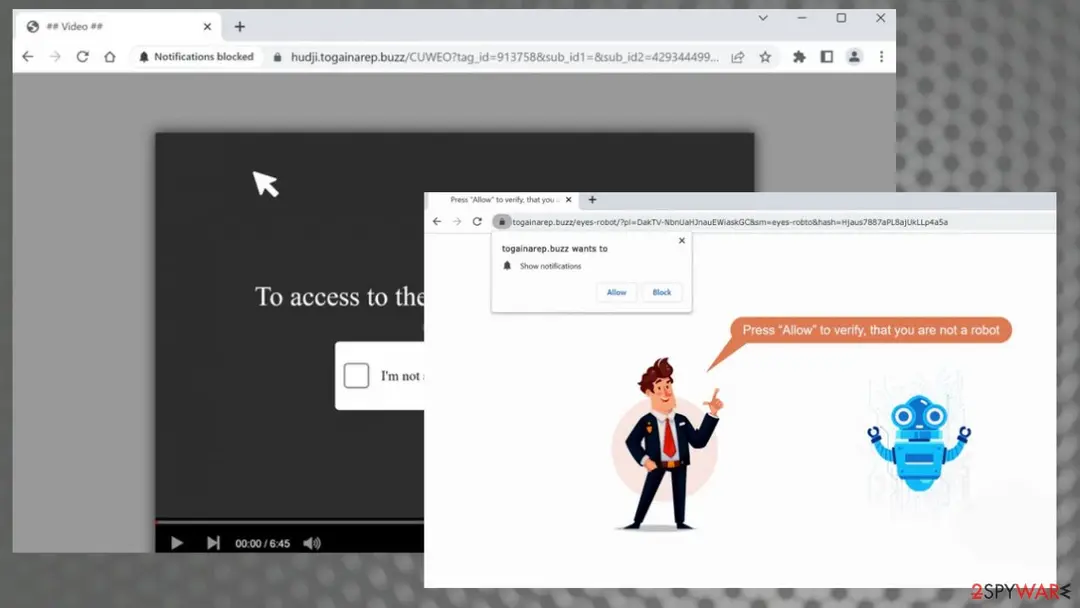1080x608 pixels.
Task: Switch to the "Press Allow to verify" tab
Action: click(506, 200)
